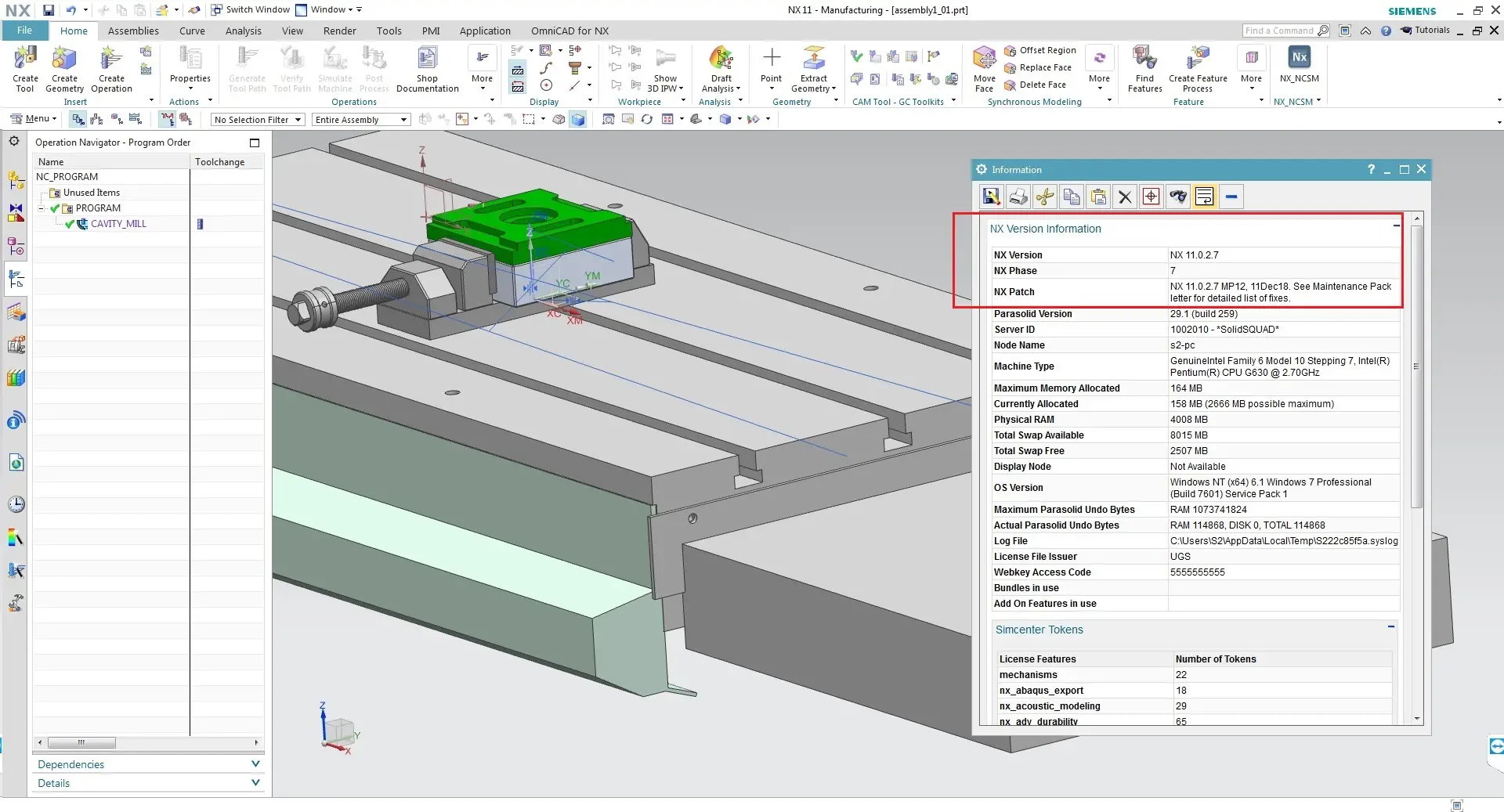Click the Create Operation icon
Viewport: 1504px width, 812px height.
[111, 69]
